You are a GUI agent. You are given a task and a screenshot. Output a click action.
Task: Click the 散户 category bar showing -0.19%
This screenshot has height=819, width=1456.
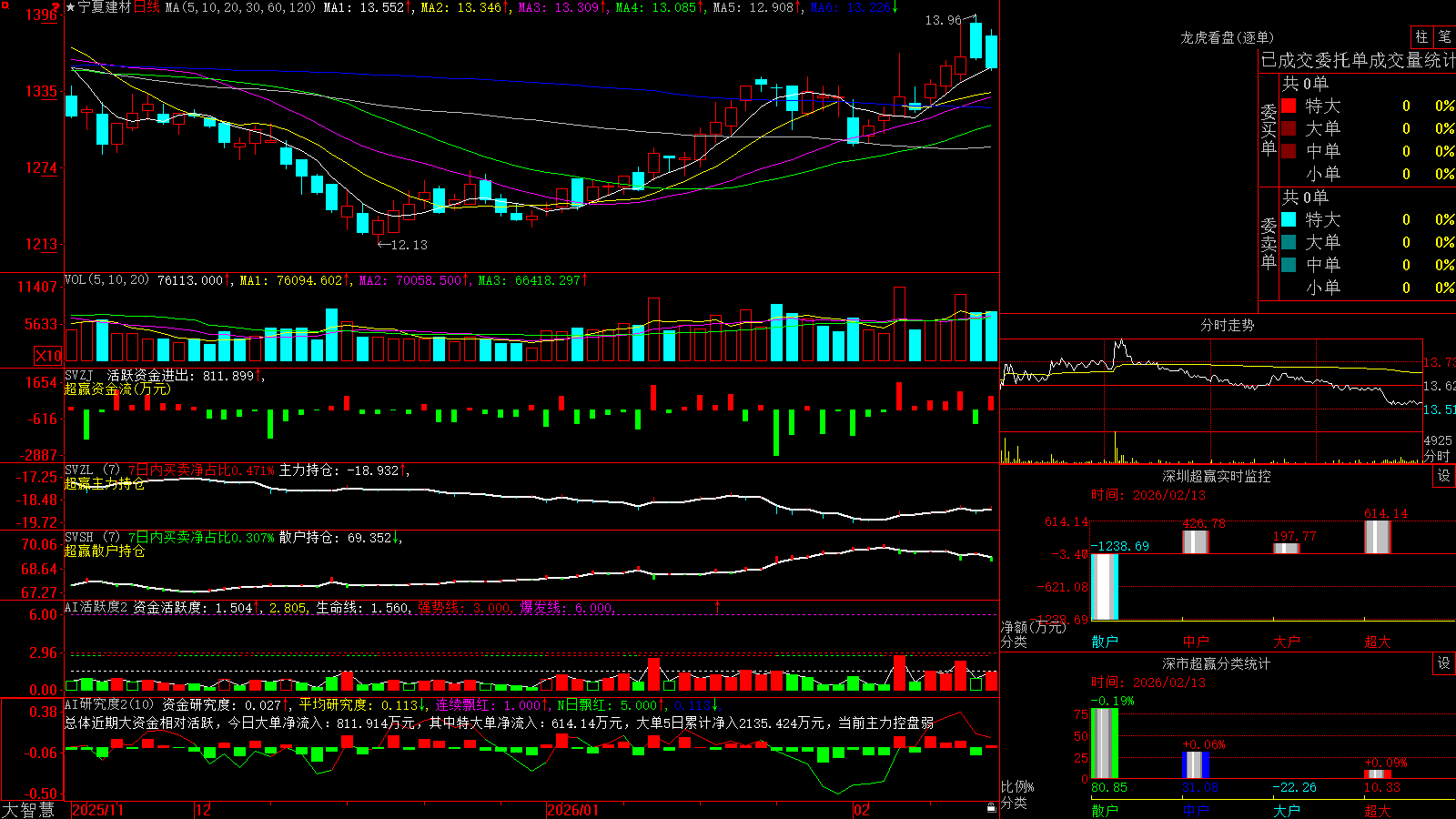[x=1105, y=743]
